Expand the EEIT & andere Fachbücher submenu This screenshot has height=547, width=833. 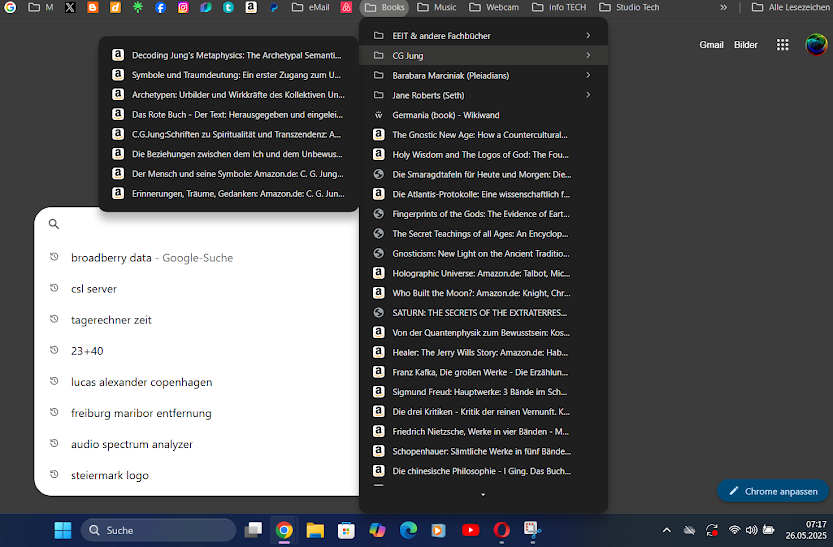(x=483, y=36)
